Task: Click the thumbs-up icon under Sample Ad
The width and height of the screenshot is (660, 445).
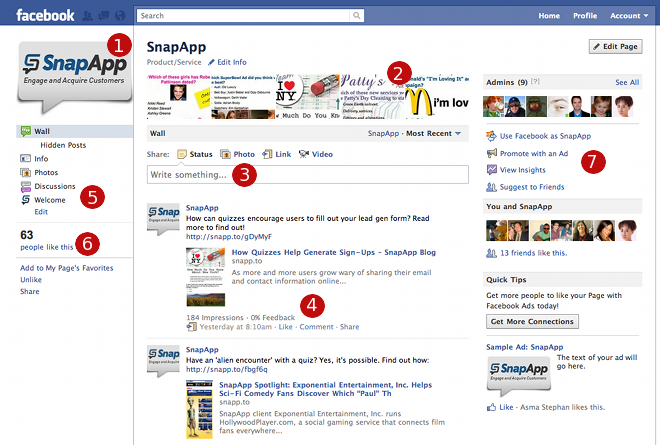Action: pyautogui.click(x=491, y=407)
